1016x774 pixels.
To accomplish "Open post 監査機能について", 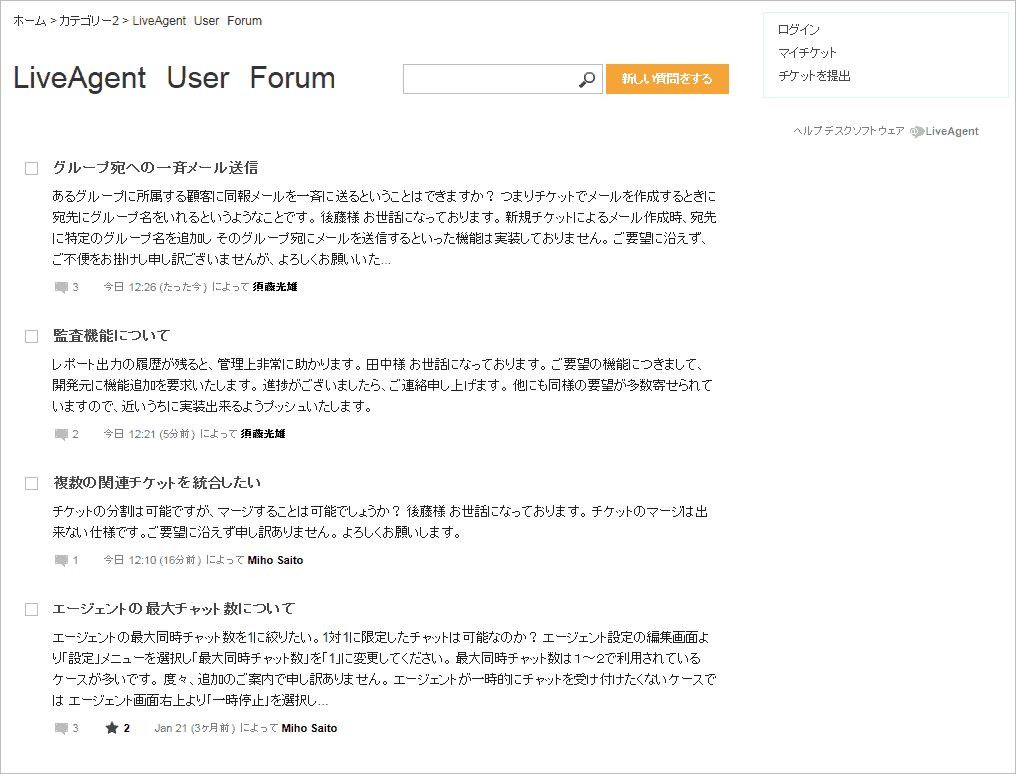I will [x=111, y=336].
